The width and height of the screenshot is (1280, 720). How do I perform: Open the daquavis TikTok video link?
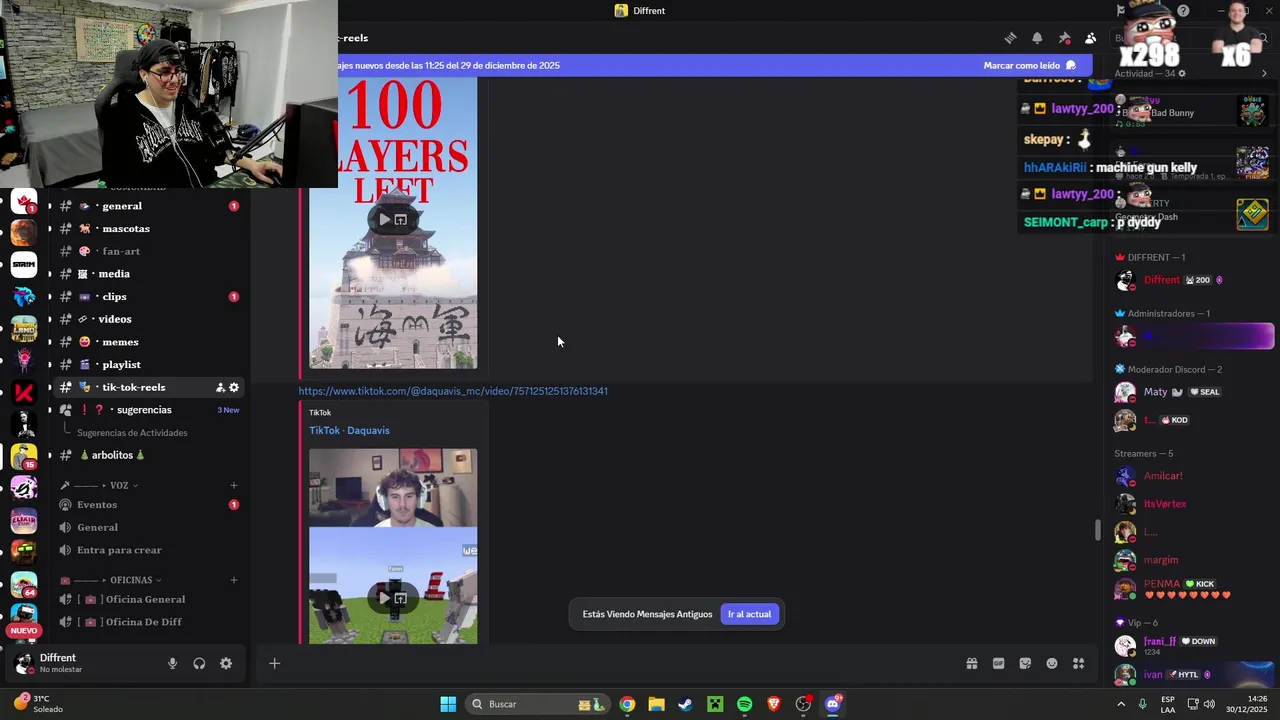click(x=453, y=391)
